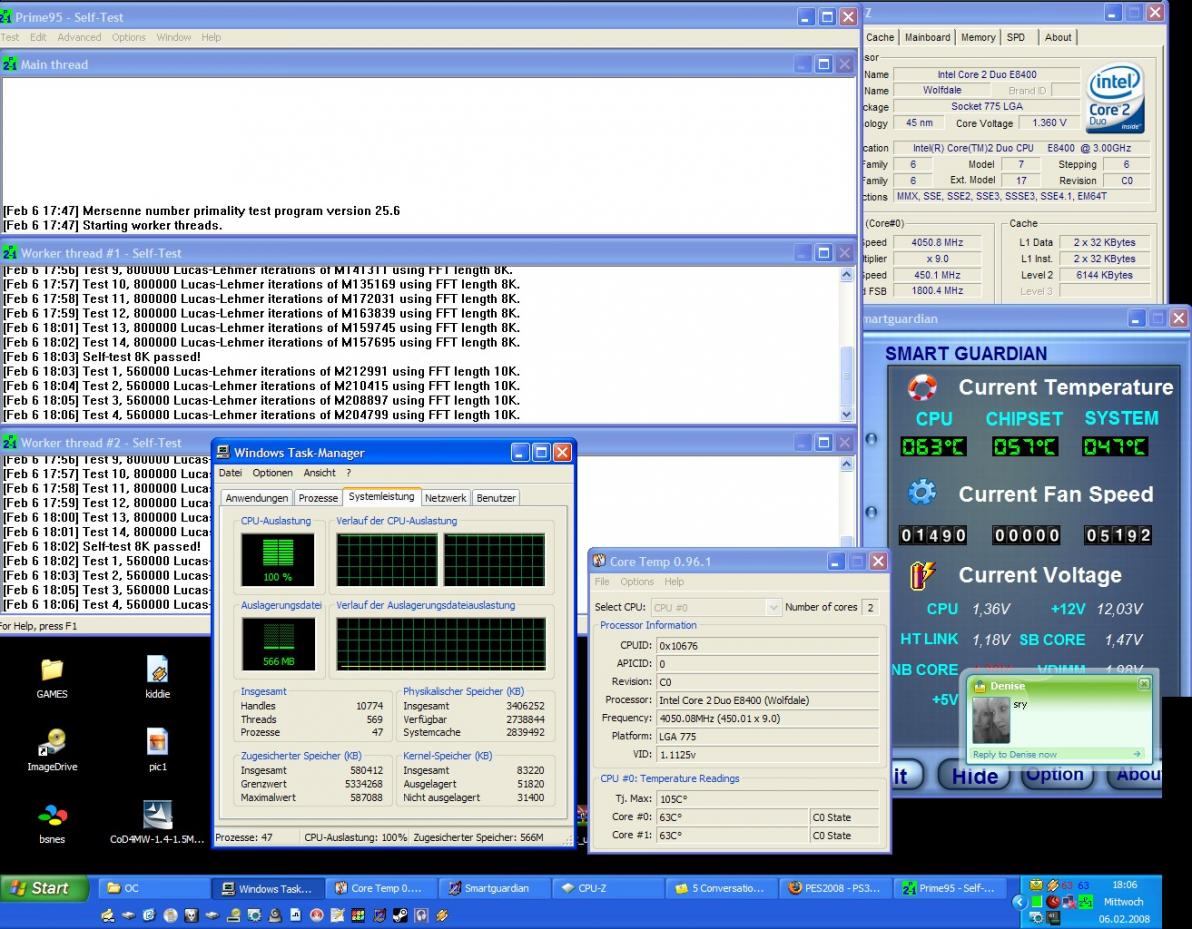Viewport: 1192px width, 929px height.
Task: Open the Select CPU dropdown in Core Temp
Action: [x=773, y=607]
